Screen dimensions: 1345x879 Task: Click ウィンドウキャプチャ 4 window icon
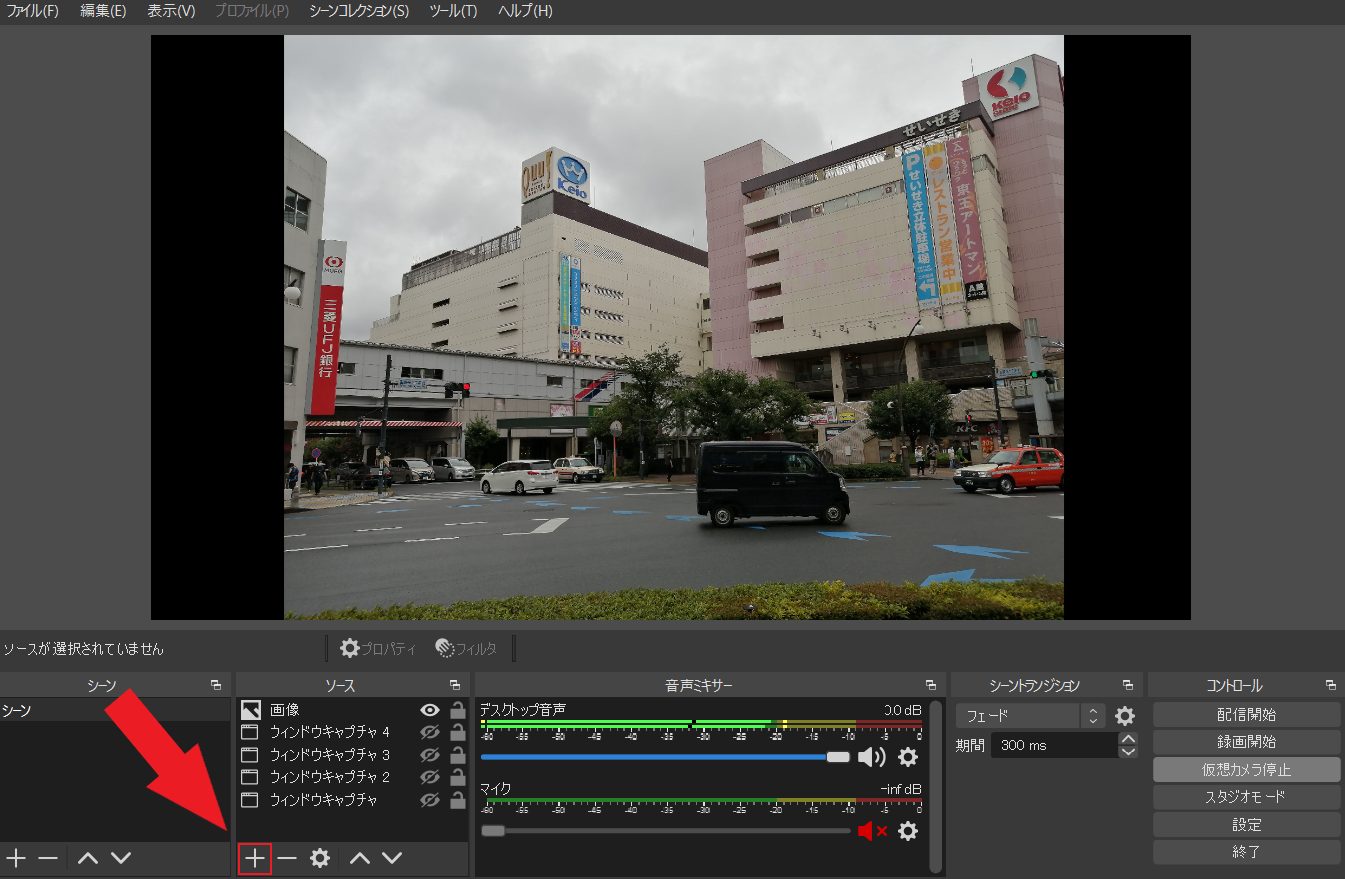251,732
